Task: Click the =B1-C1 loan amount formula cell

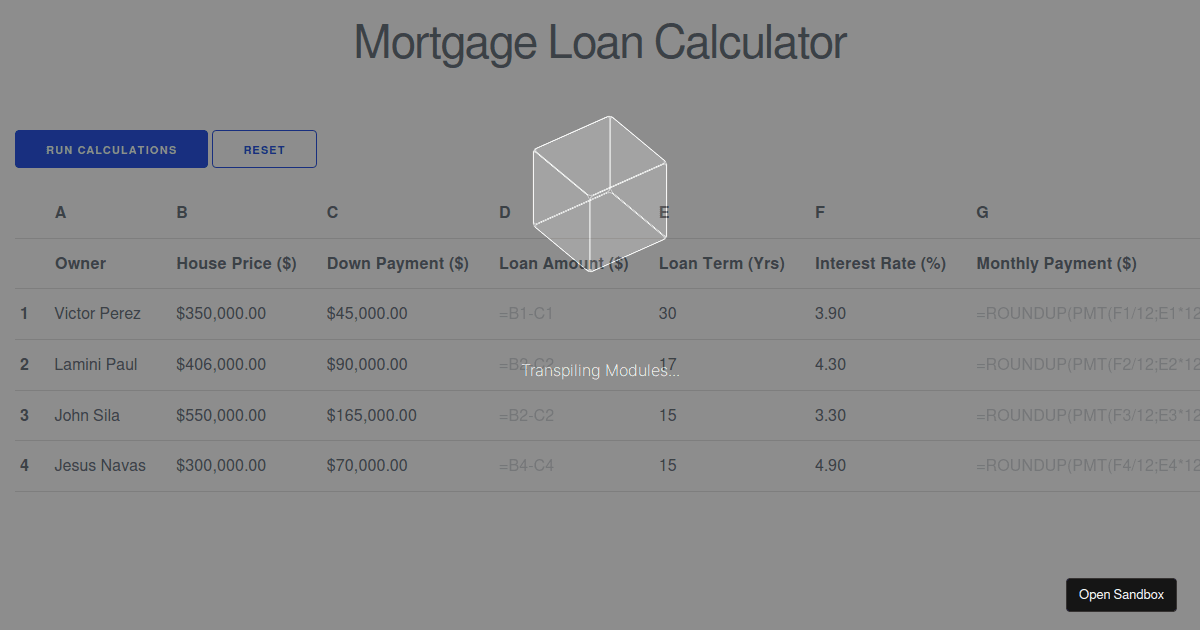Action: pyautogui.click(x=527, y=313)
